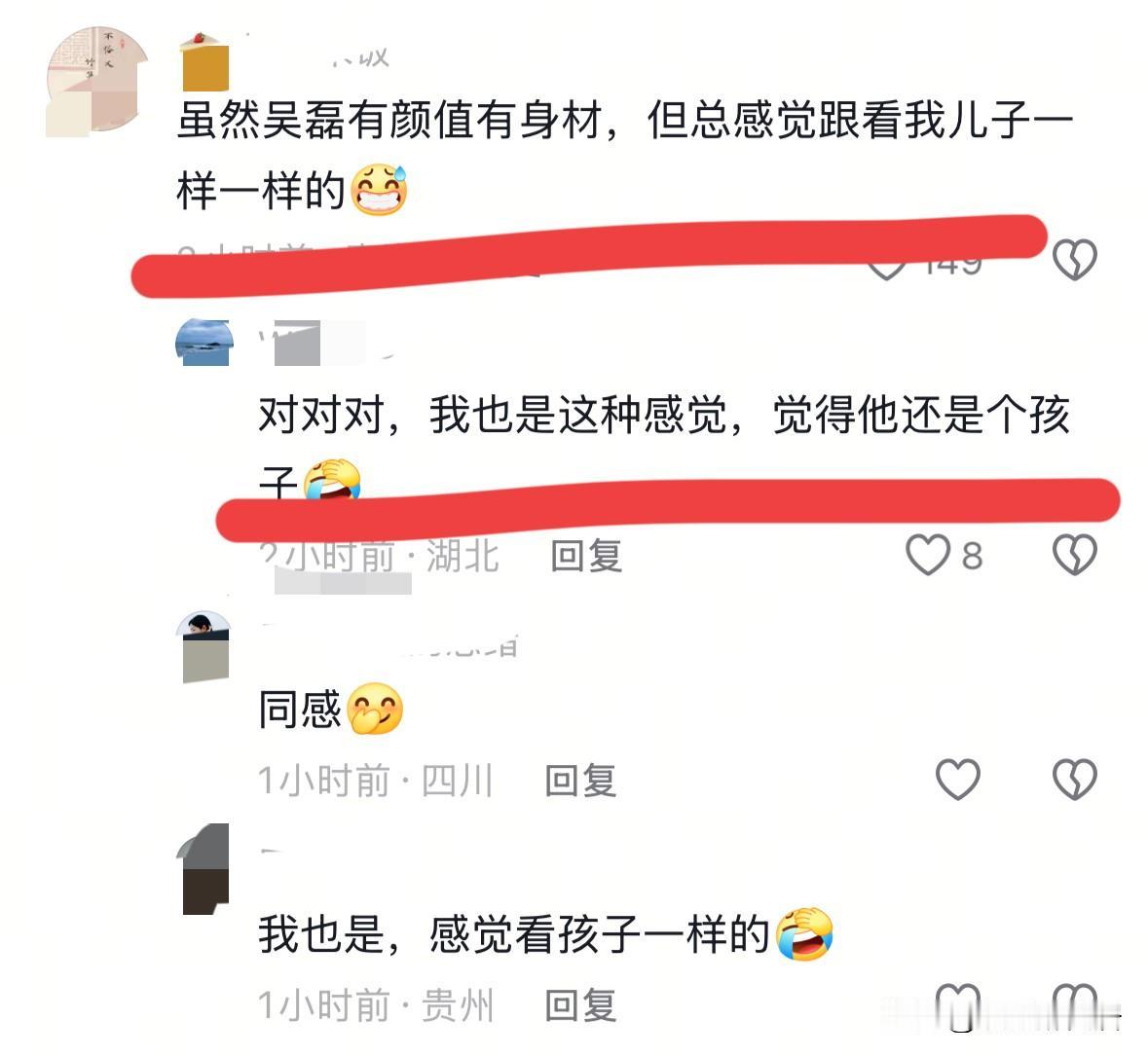The height and width of the screenshot is (1056, 1148).
Task: Select comment 我也是，感觉看孩子一样的
Action: (514, 934)
